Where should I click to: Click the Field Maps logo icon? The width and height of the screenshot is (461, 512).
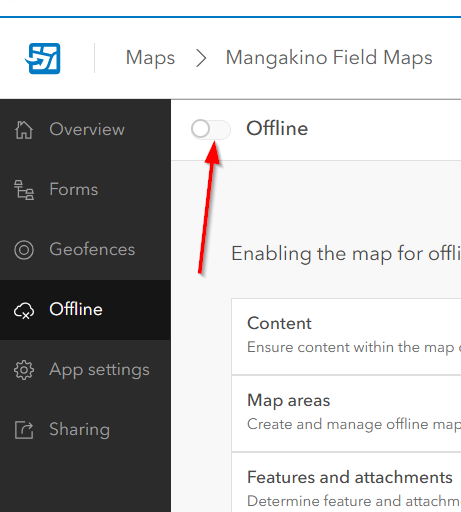point(43,58)
